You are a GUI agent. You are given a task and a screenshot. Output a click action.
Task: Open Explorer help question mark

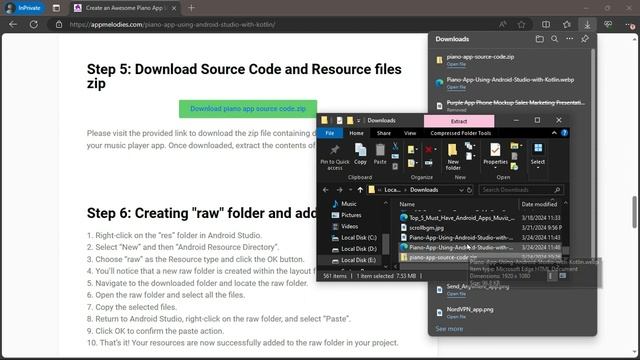(x=564, y=133)
